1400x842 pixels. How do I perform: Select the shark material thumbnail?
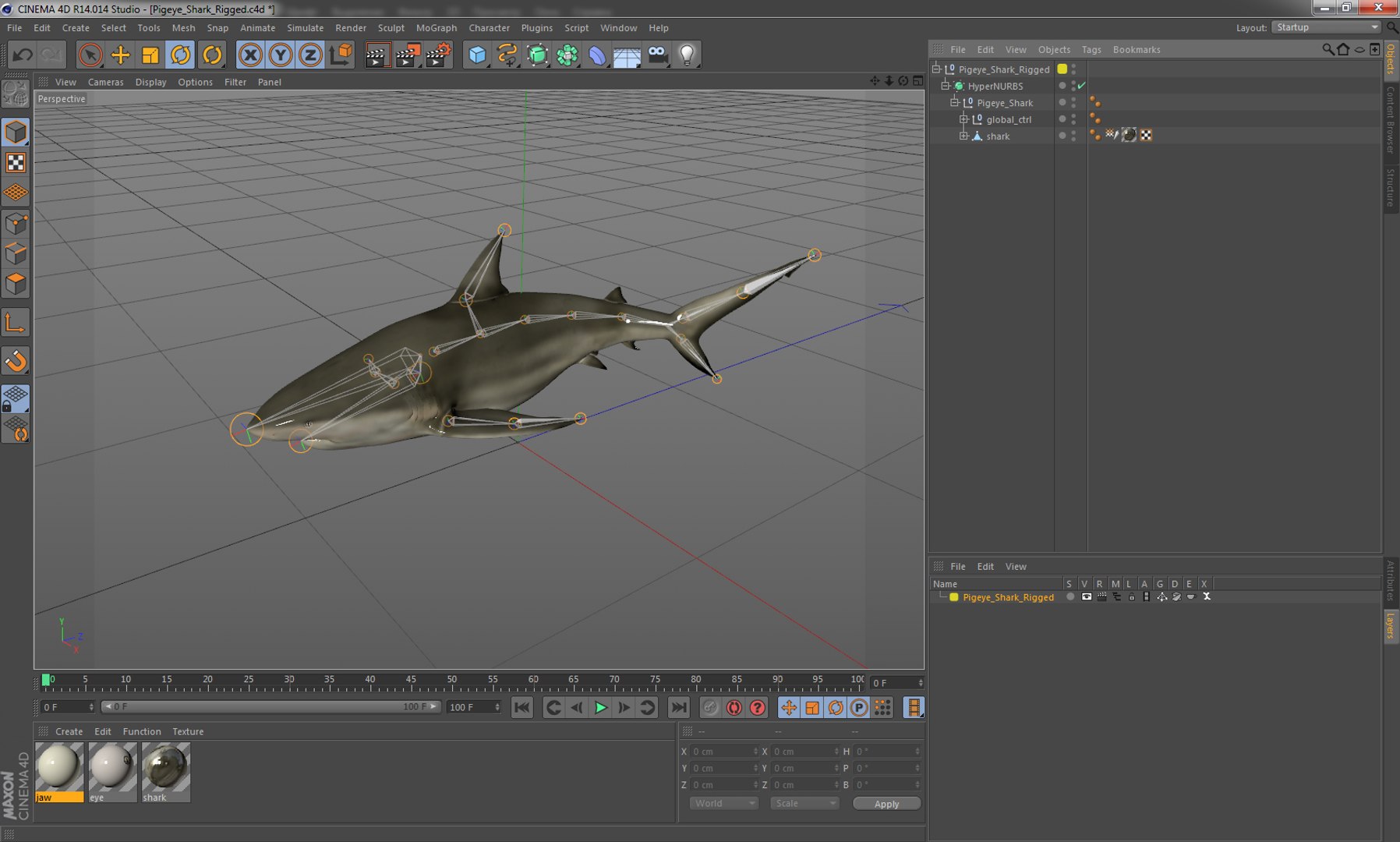[165, 772]
